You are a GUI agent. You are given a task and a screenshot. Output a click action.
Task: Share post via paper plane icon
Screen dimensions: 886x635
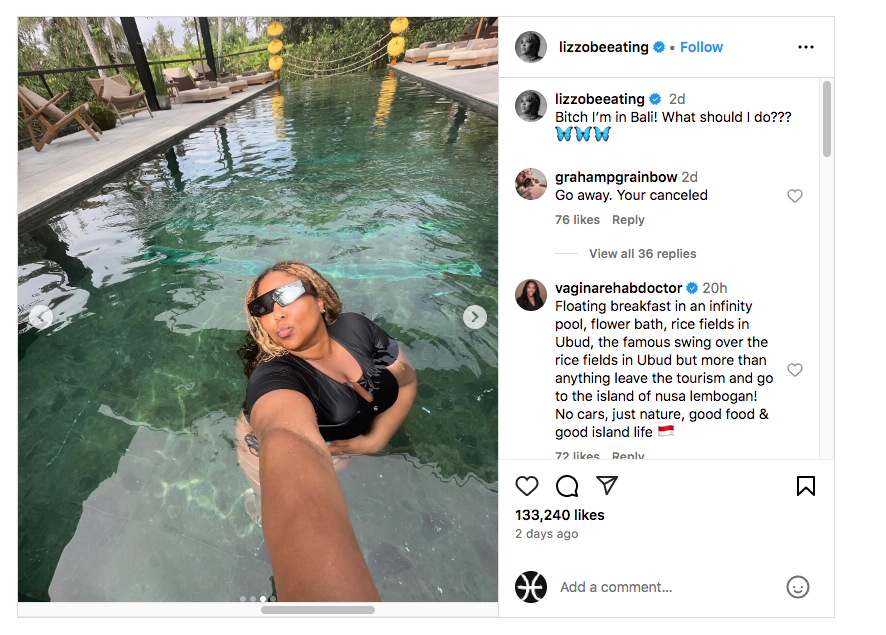tap(607, 486)
